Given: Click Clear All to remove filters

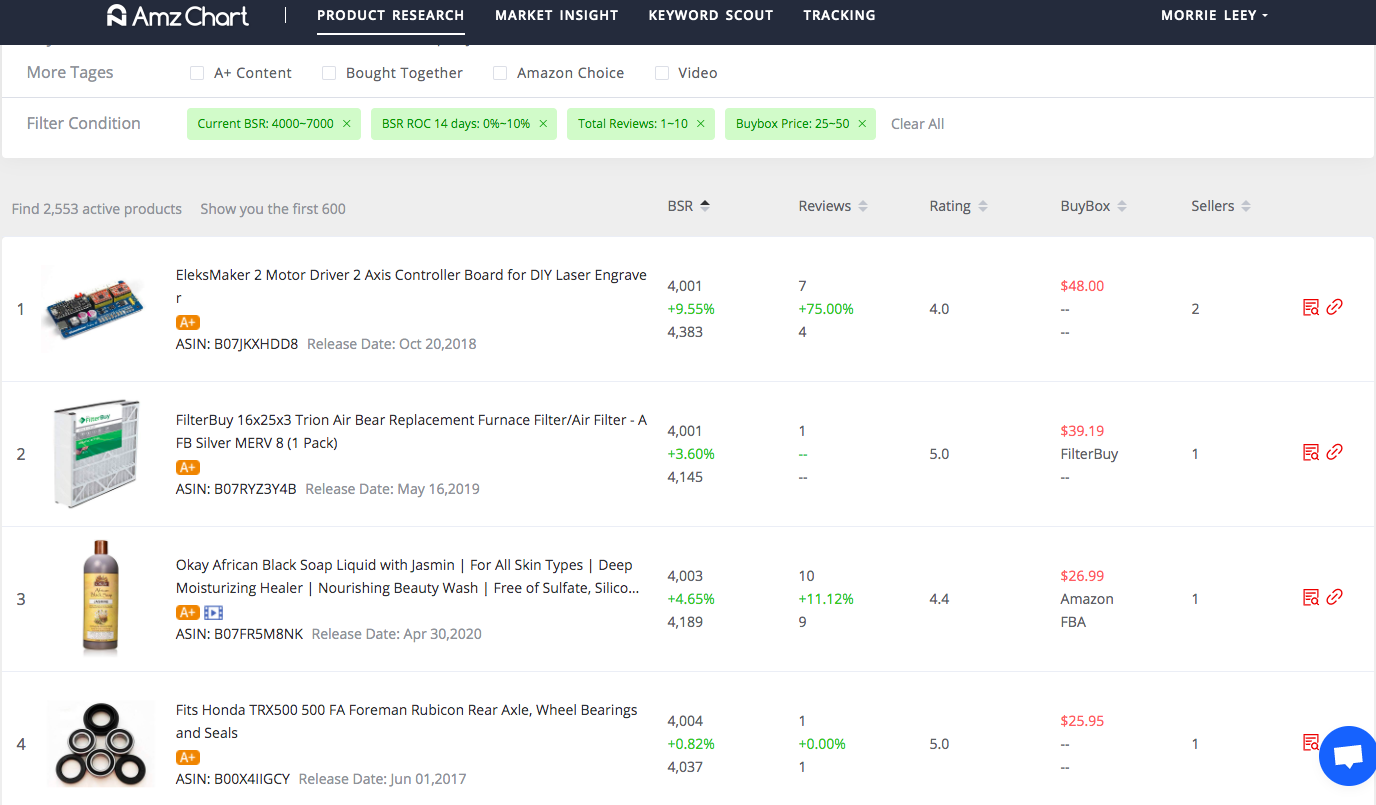Looking at the screenshot, I should click(x=917, y=123).
